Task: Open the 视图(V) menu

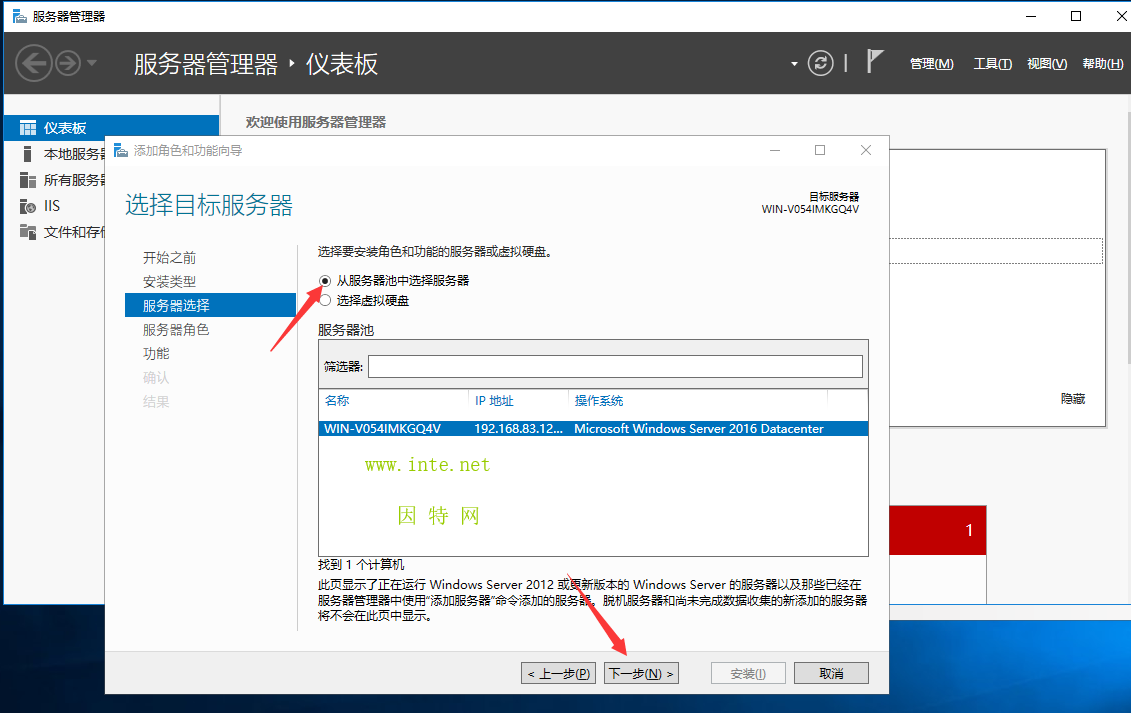Action: pos(1047,64)
